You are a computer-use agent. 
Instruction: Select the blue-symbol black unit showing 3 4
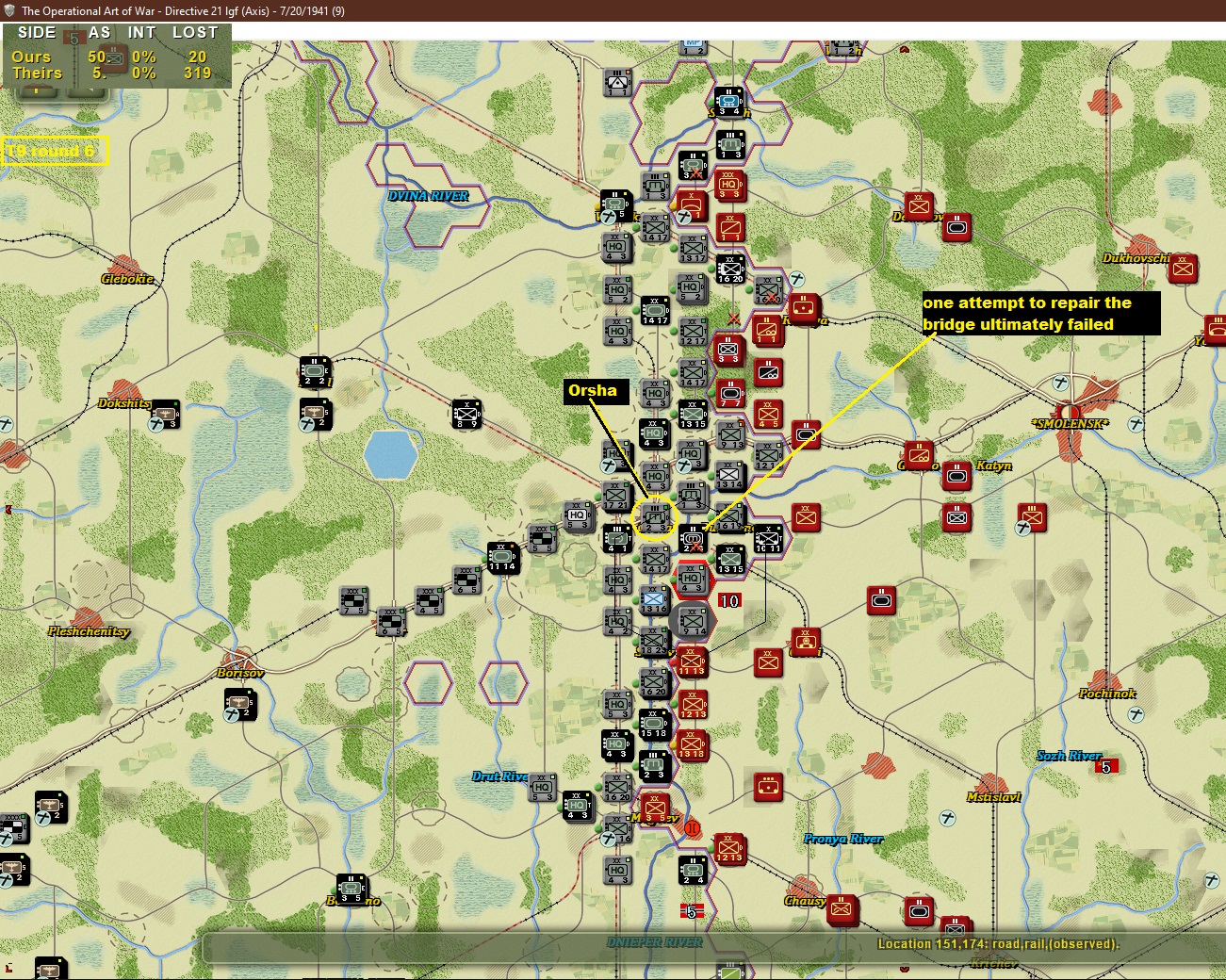click(x=728, y=102)
